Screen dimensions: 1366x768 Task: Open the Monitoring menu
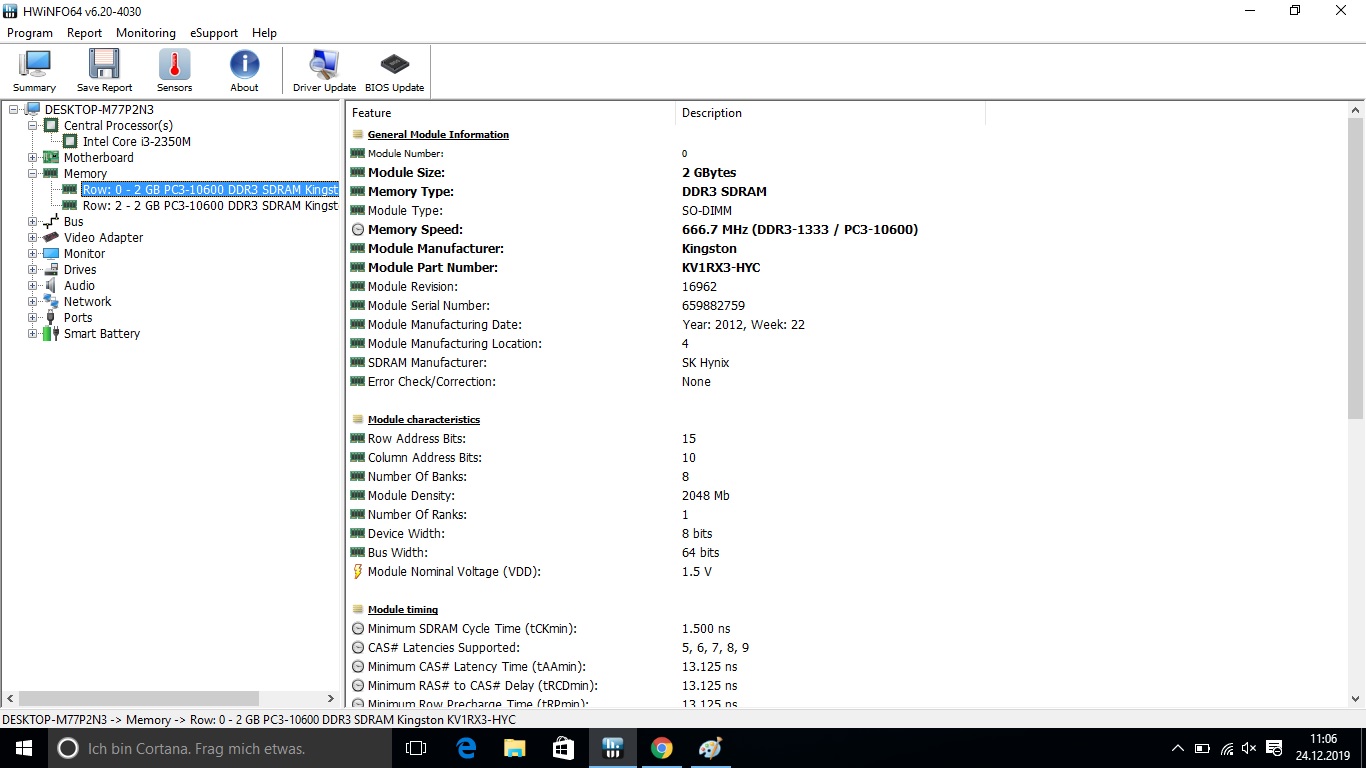(146, 33)
